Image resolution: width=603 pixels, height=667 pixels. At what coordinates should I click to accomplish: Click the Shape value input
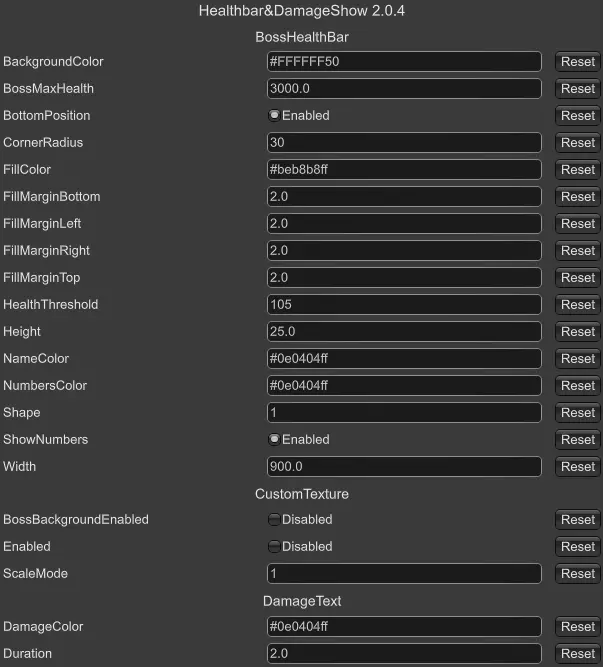coord(404,413)
